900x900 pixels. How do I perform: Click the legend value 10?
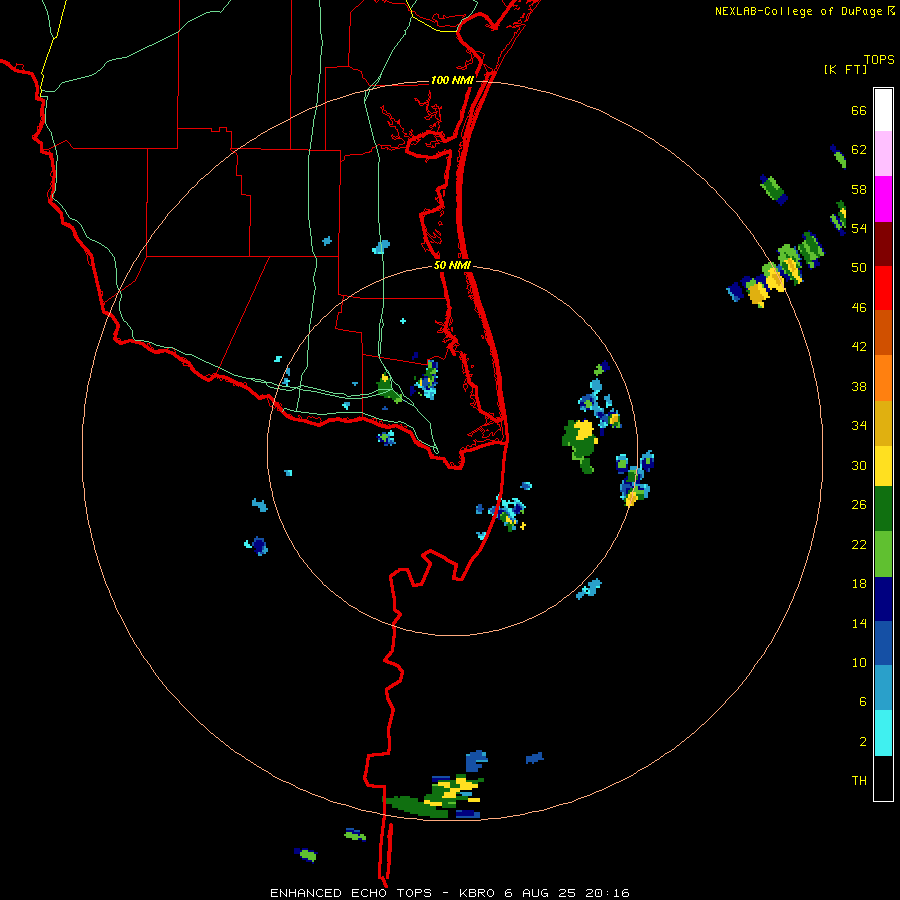[x=859, y=662]
